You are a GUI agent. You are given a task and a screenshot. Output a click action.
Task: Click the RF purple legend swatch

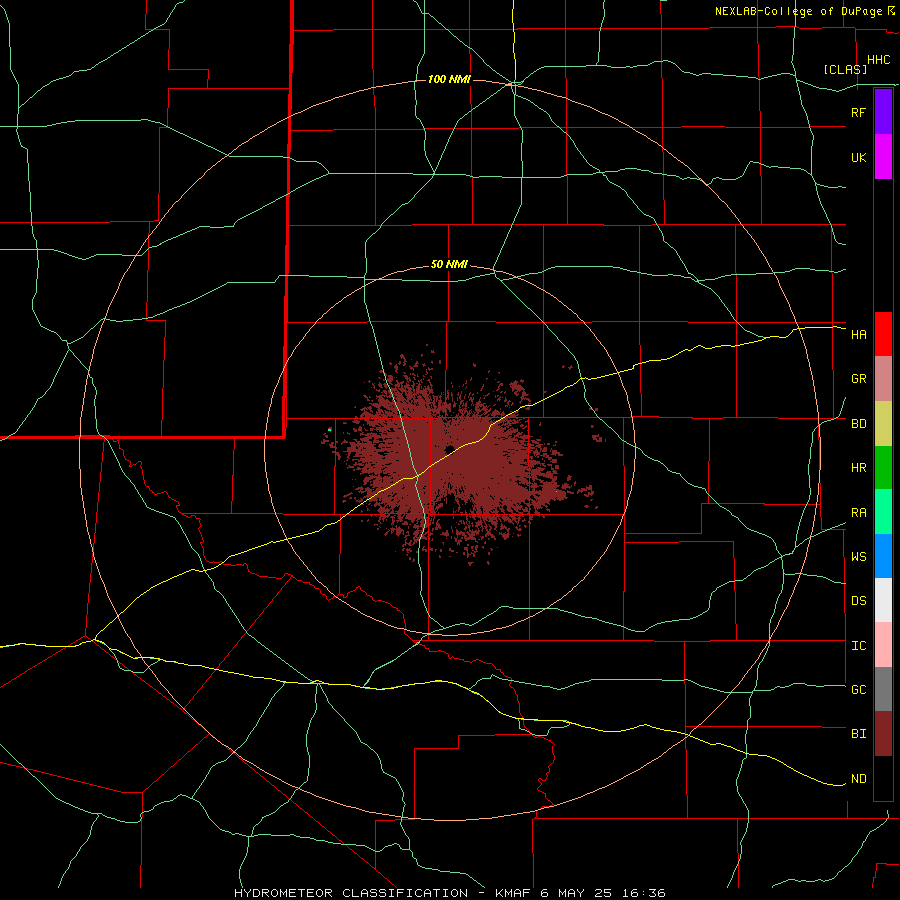[883, 112]
